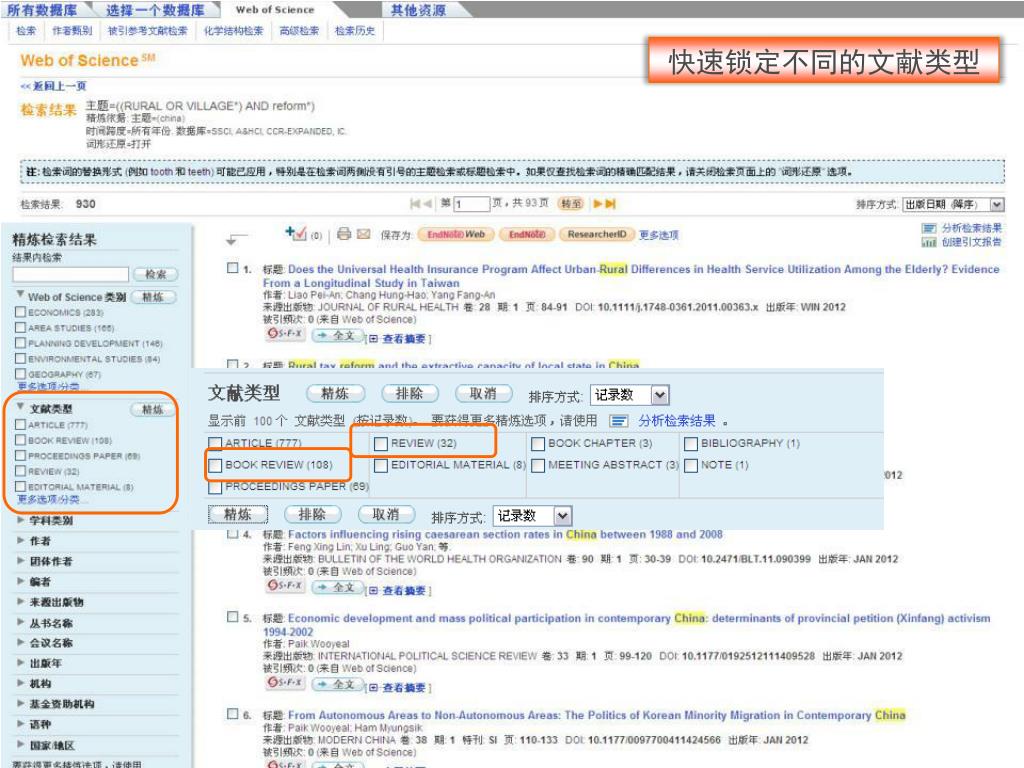Click 更多选项 link after save buttons

[x=658, y=235]
